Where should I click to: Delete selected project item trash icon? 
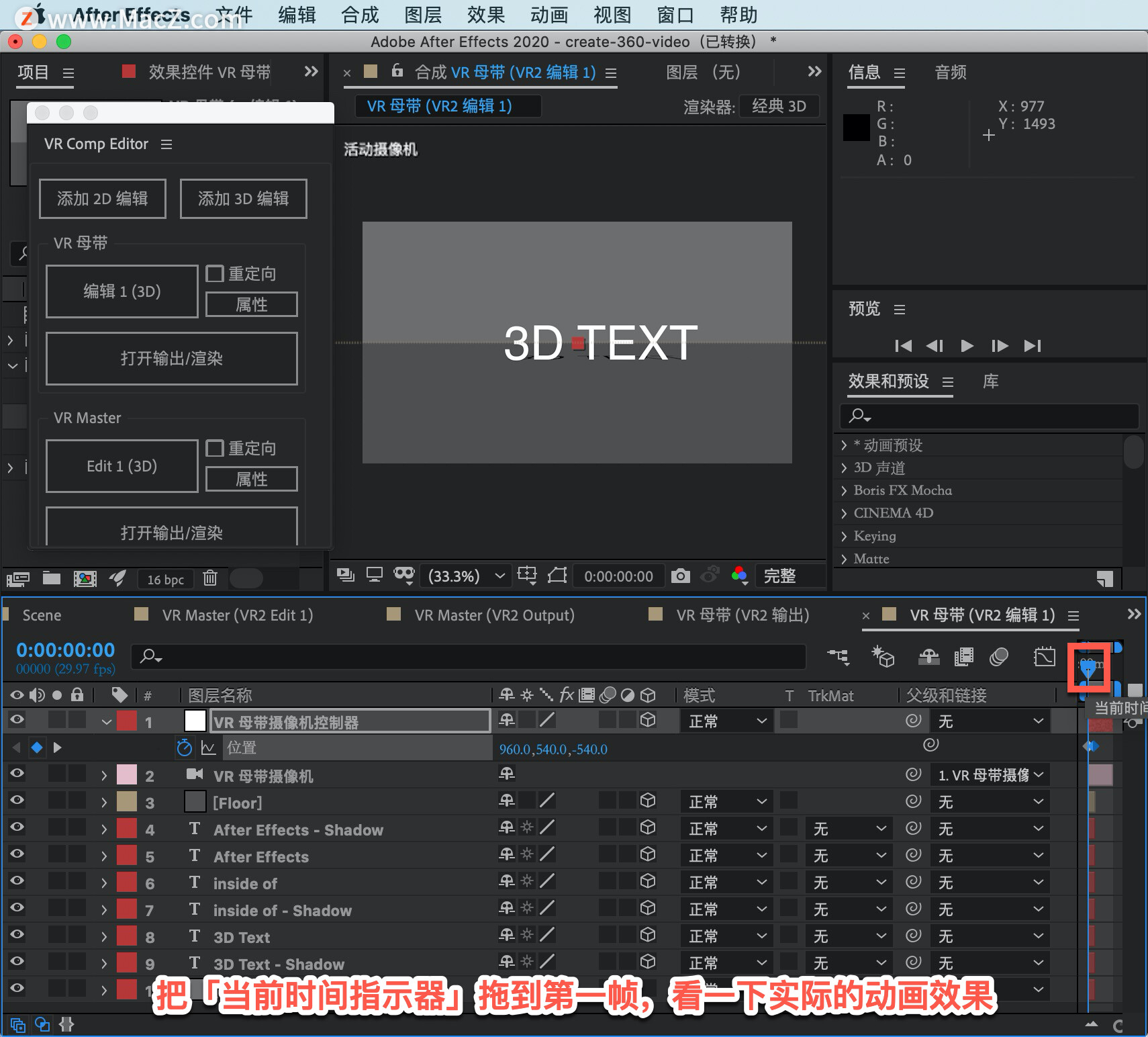click(x=210, y=578)
